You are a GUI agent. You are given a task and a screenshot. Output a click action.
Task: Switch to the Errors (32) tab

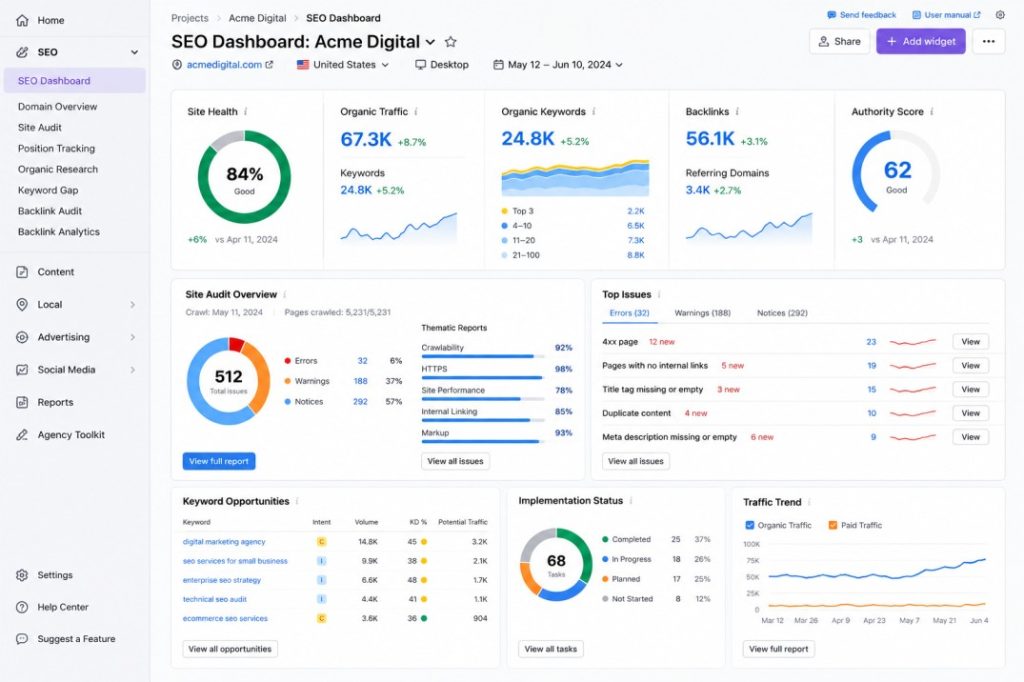630,313
